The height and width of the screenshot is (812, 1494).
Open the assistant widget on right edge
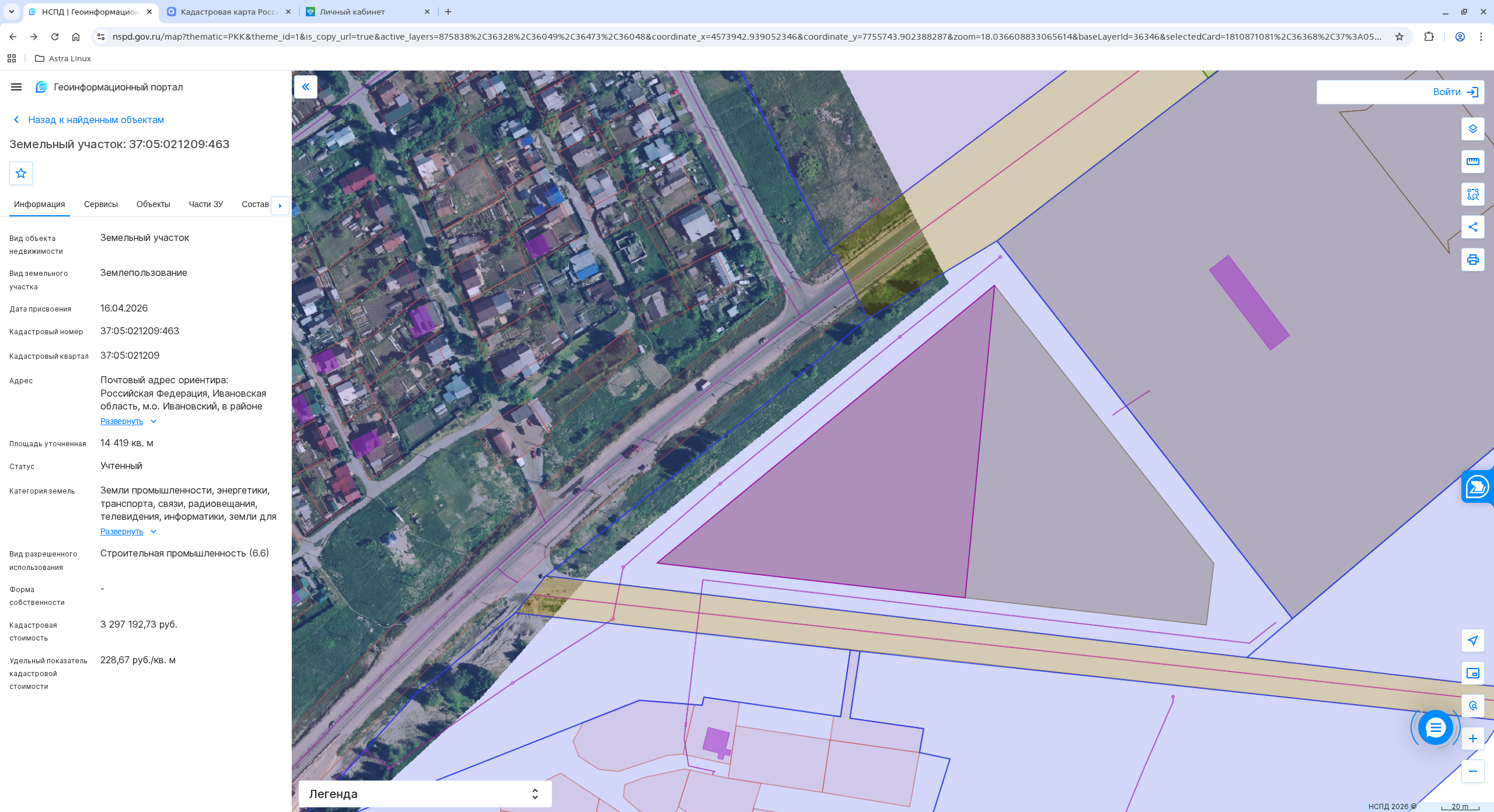[1478, 487]
